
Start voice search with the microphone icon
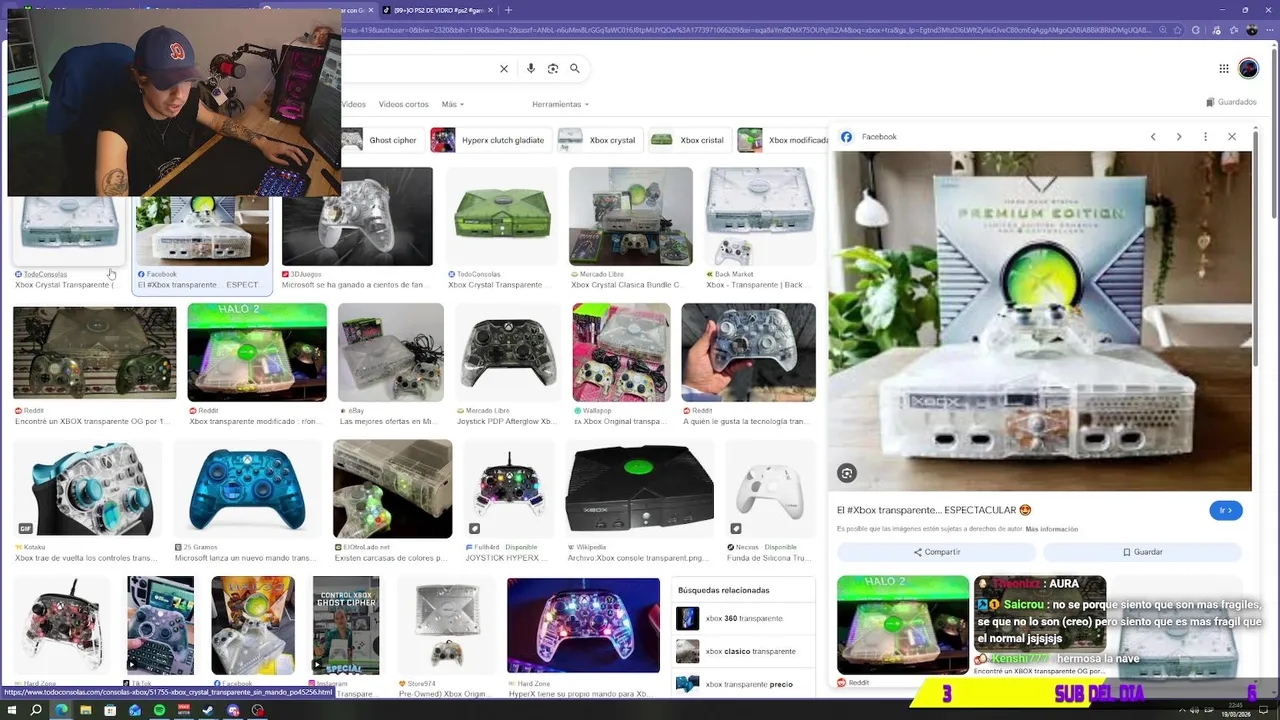coord(530,69)
